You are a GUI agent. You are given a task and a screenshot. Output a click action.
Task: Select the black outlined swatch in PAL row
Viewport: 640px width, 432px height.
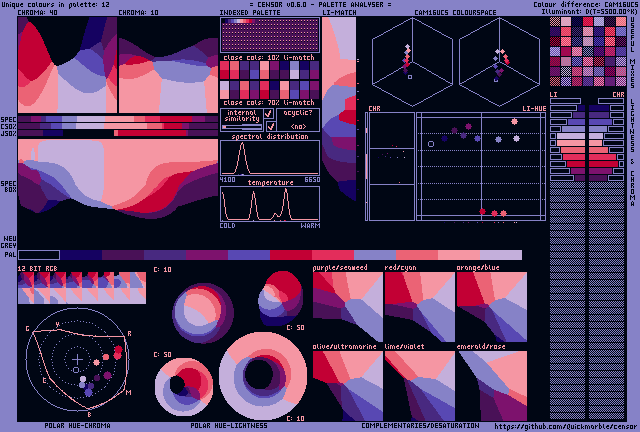pyautogui.click(x=39, y=255)
